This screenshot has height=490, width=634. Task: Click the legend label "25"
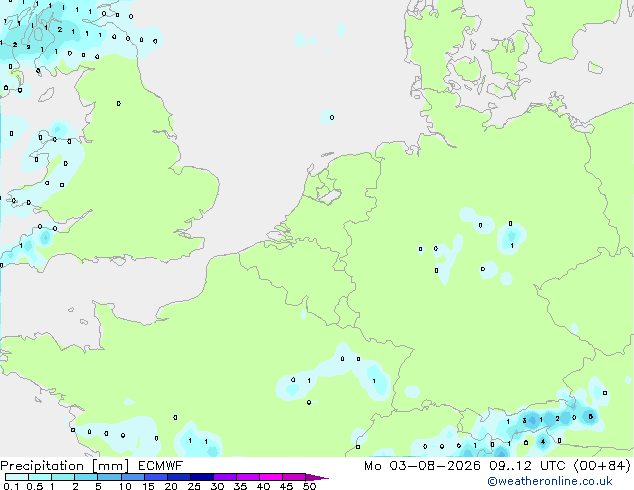pos(194,486)
